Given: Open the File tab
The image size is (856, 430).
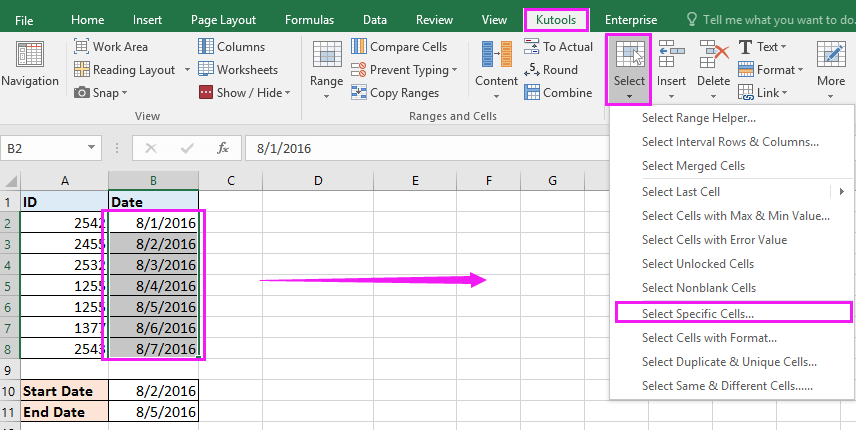Looking at the screenshot, I should 24,20.
